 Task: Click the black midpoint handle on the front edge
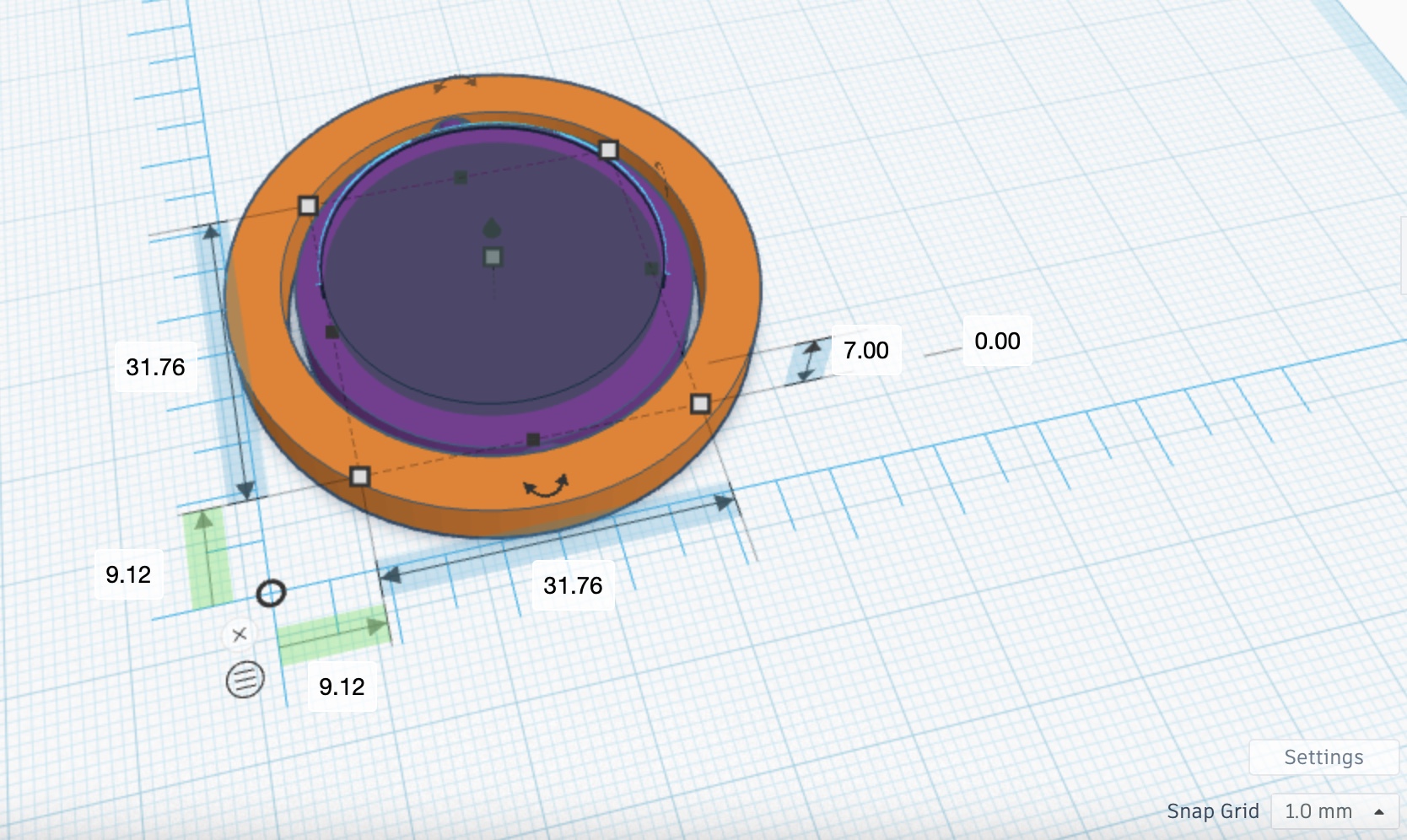point(533,439)
